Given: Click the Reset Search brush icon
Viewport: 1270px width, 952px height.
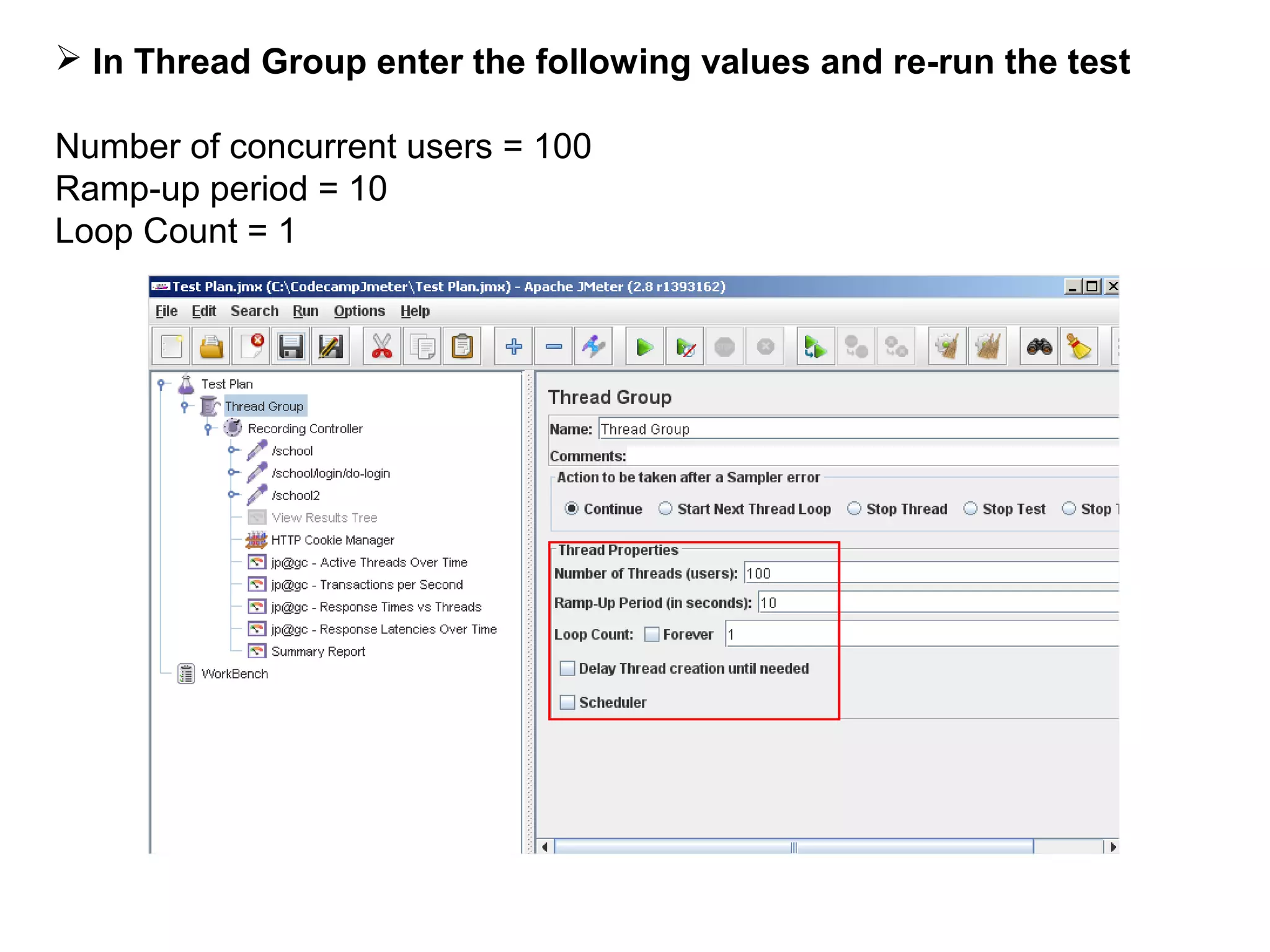Looking at the screenshot, I should [1079, 346].
